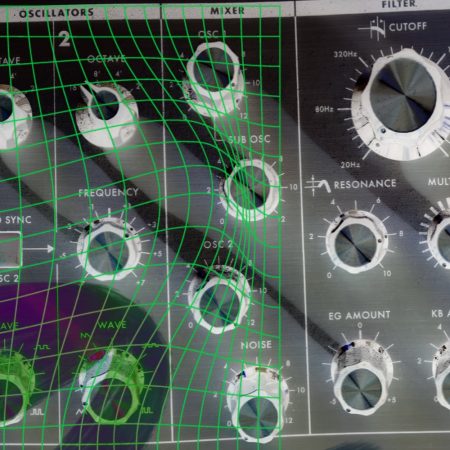Turn the oscillator 2 Frequency knob

point(109,249)
